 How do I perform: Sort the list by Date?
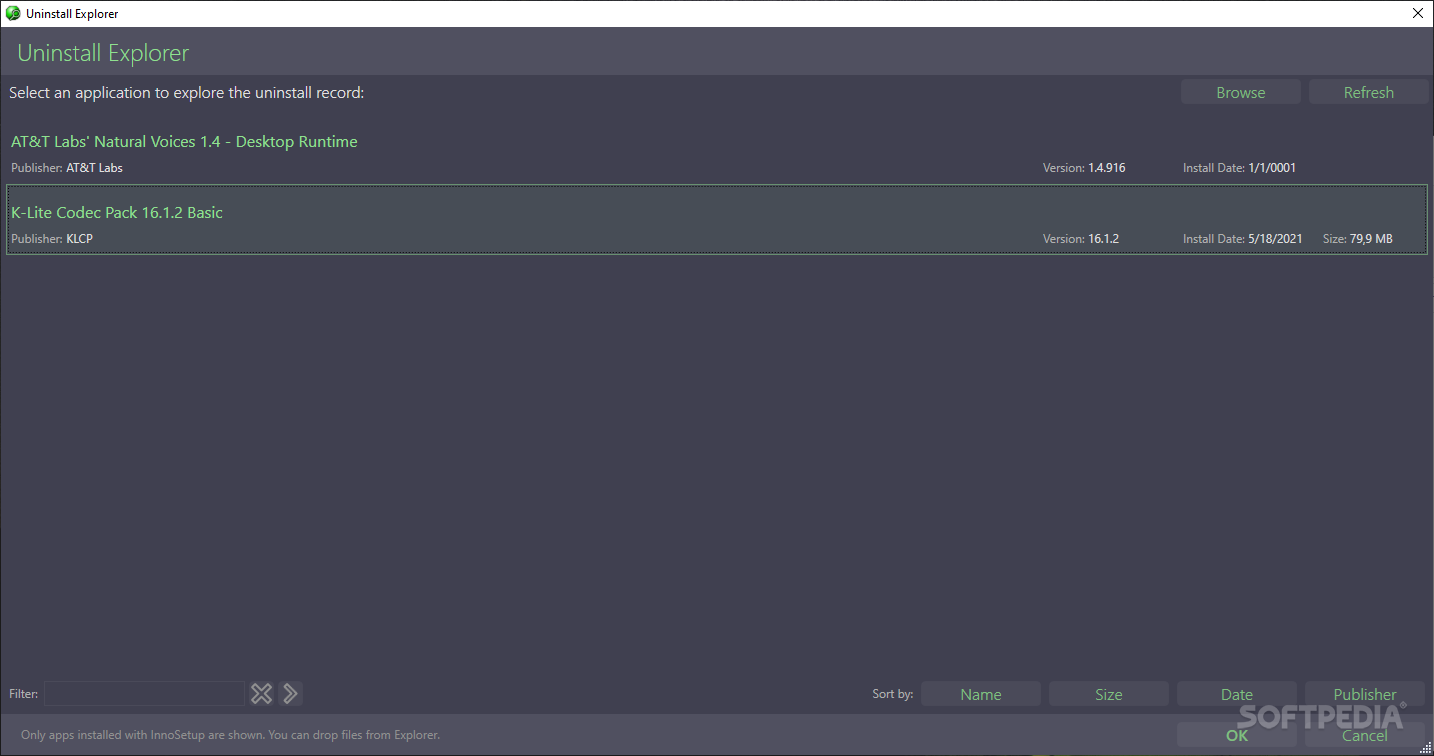[1237, 694]
